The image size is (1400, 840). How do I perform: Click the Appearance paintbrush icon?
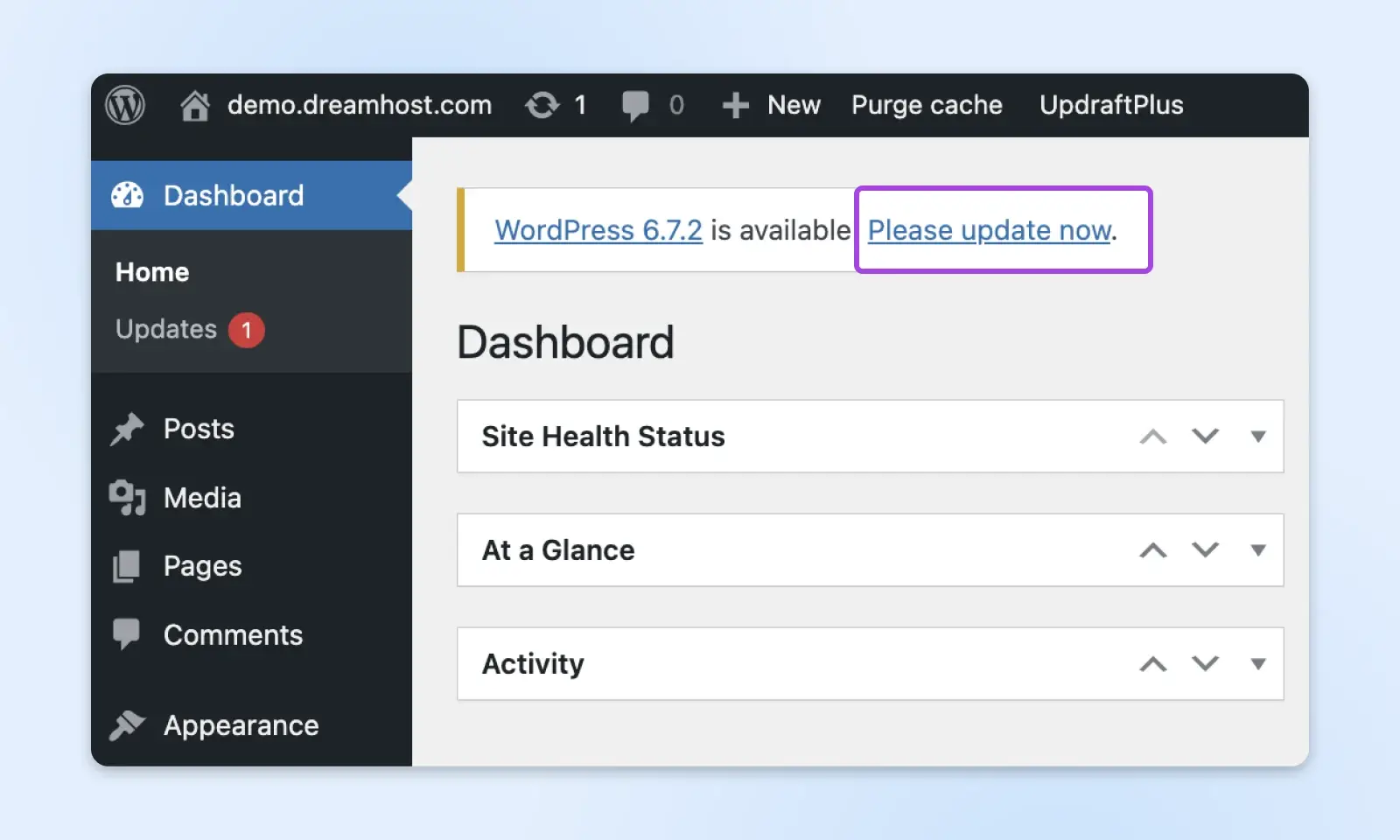tap(127, 725)
